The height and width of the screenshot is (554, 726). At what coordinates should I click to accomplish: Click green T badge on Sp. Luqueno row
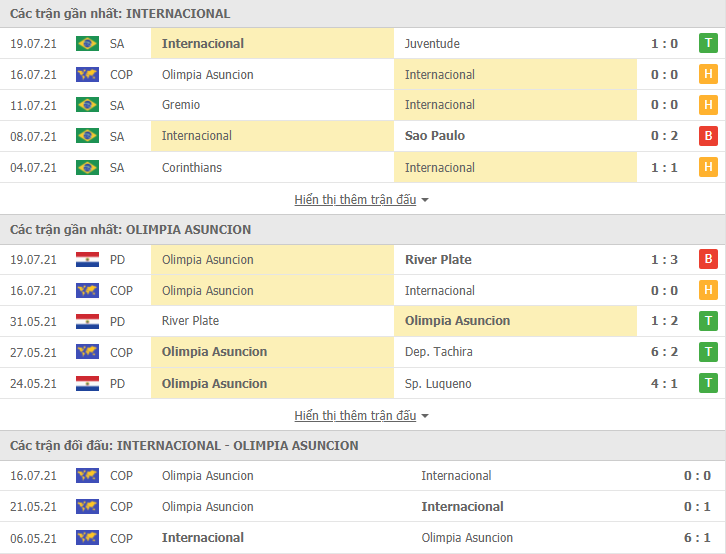(708, 383)
